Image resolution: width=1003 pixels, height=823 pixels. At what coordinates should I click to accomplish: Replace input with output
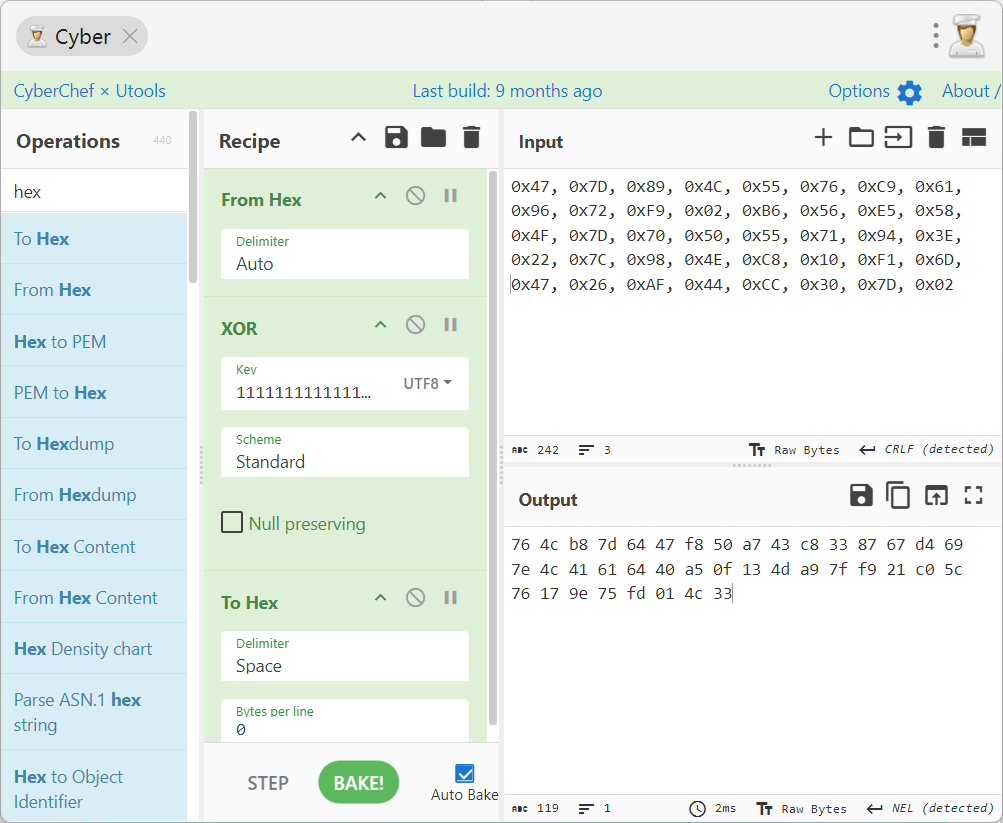tap(936, 496)
